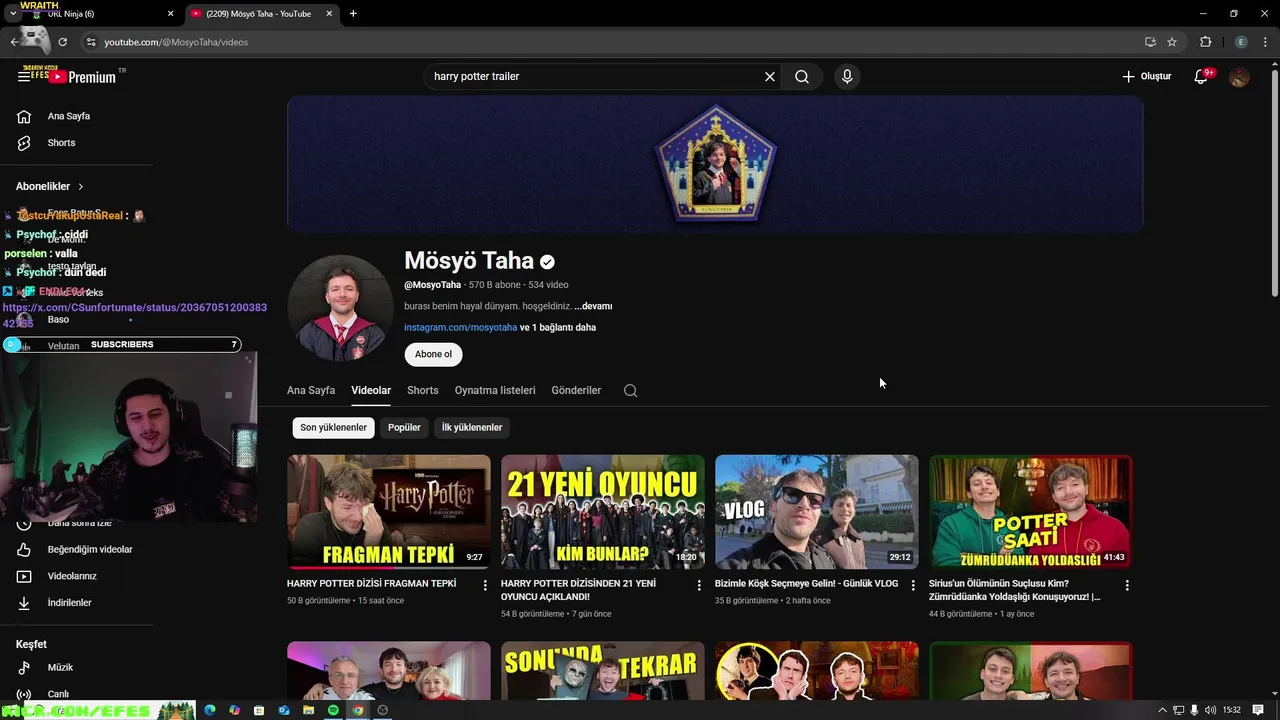This screenshot has width=1280, height=720.
Task: Click the Oluştur create button
Action: (x=1147, y=77)
